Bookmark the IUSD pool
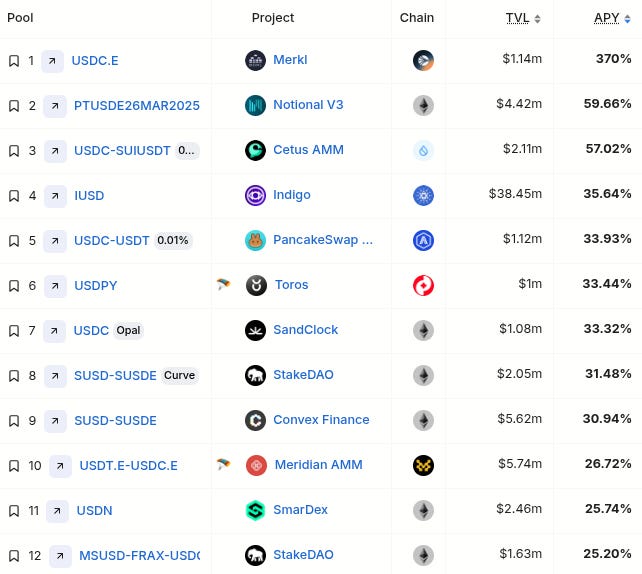Image resolution: width=642 pixels, height=574 pixels. 14,196
